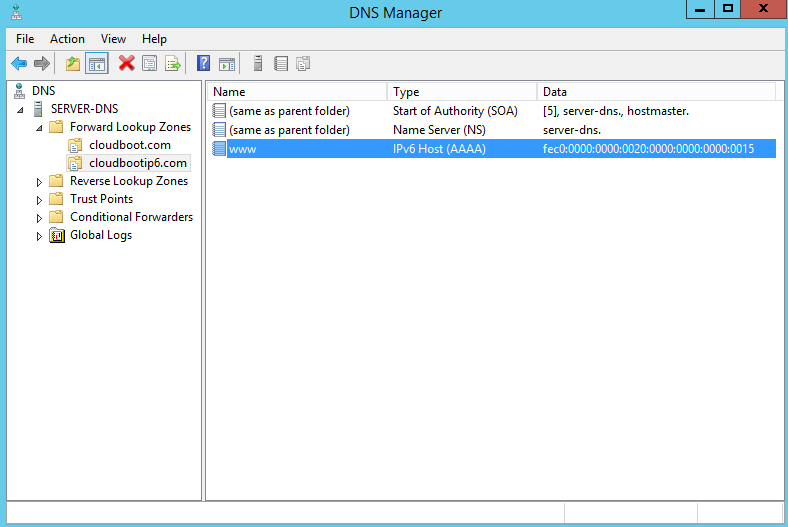The height and width of the screenshot is (527, 788).
Task: Open the blue Help question mark icon
Action: coord(204,64)
